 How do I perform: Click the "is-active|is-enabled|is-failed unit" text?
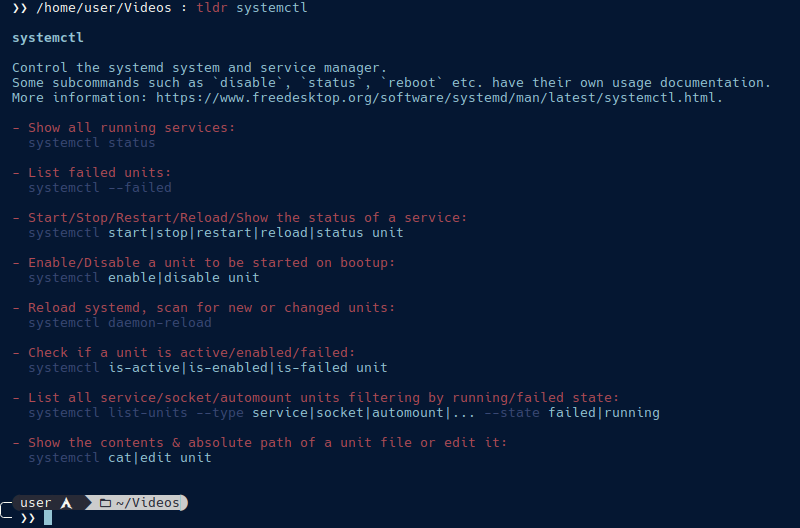coord(247,368)
